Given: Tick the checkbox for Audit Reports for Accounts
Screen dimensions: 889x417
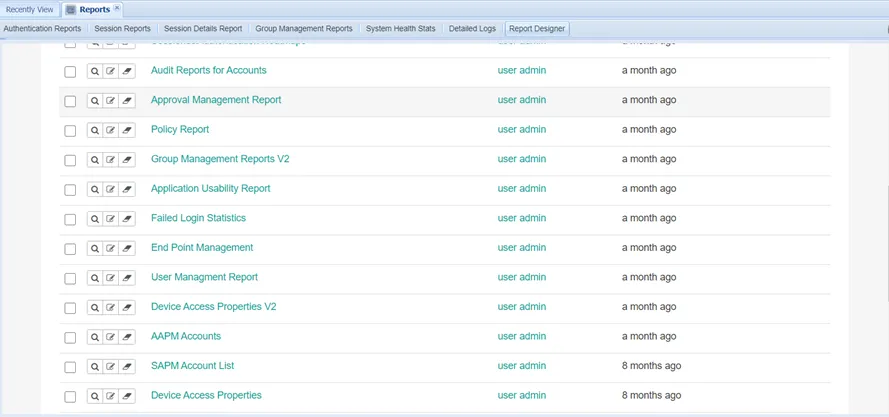Looking at the screenshot, I should tap(70, 72).
